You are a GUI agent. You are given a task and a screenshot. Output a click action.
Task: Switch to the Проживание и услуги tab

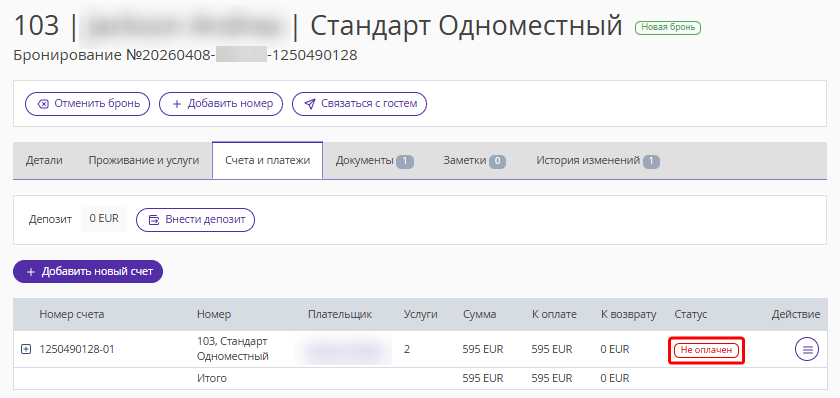pos(144,160)
